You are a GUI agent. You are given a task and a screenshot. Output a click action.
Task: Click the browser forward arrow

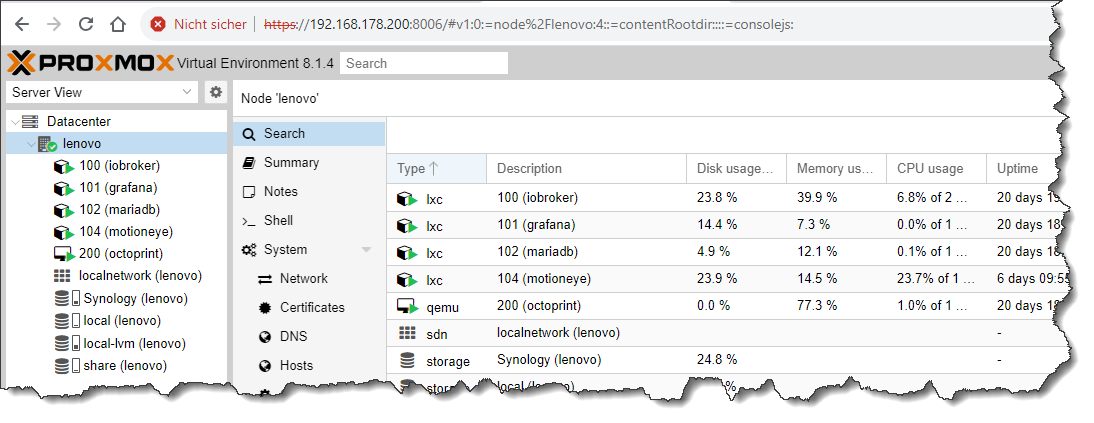[54, 24]
